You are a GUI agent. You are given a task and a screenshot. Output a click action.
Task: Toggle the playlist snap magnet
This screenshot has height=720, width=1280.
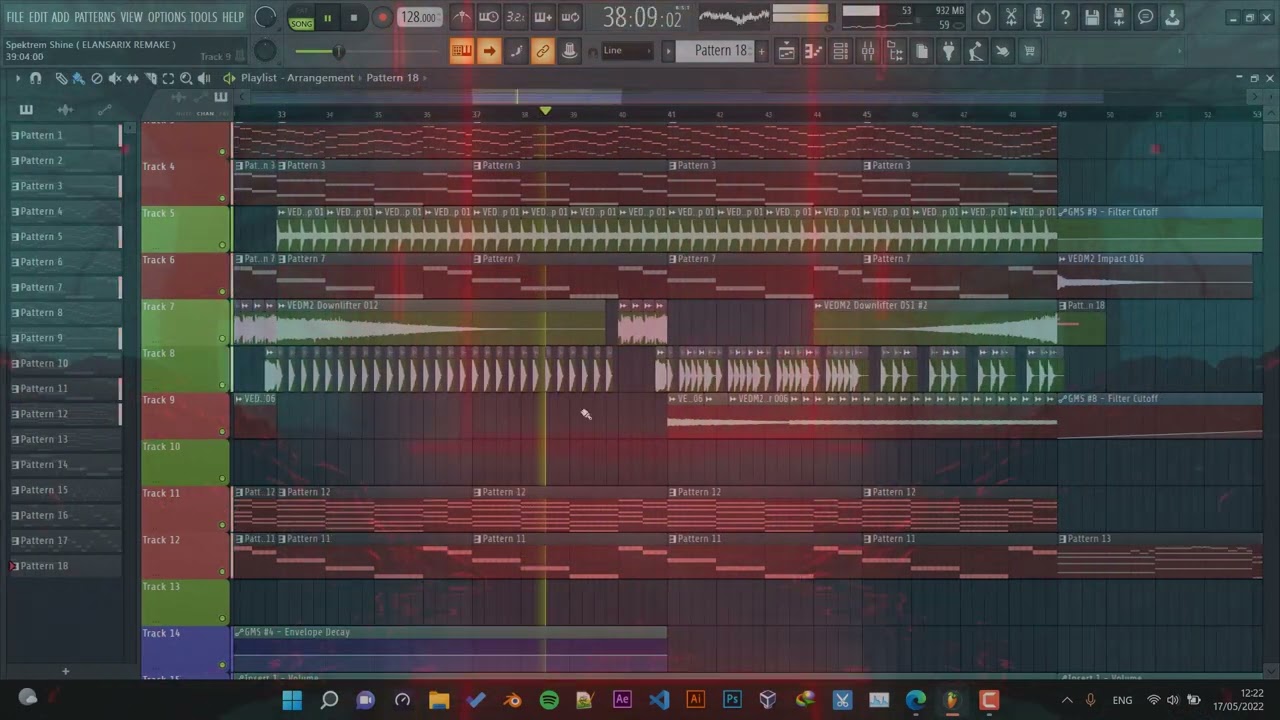(36, 78)
